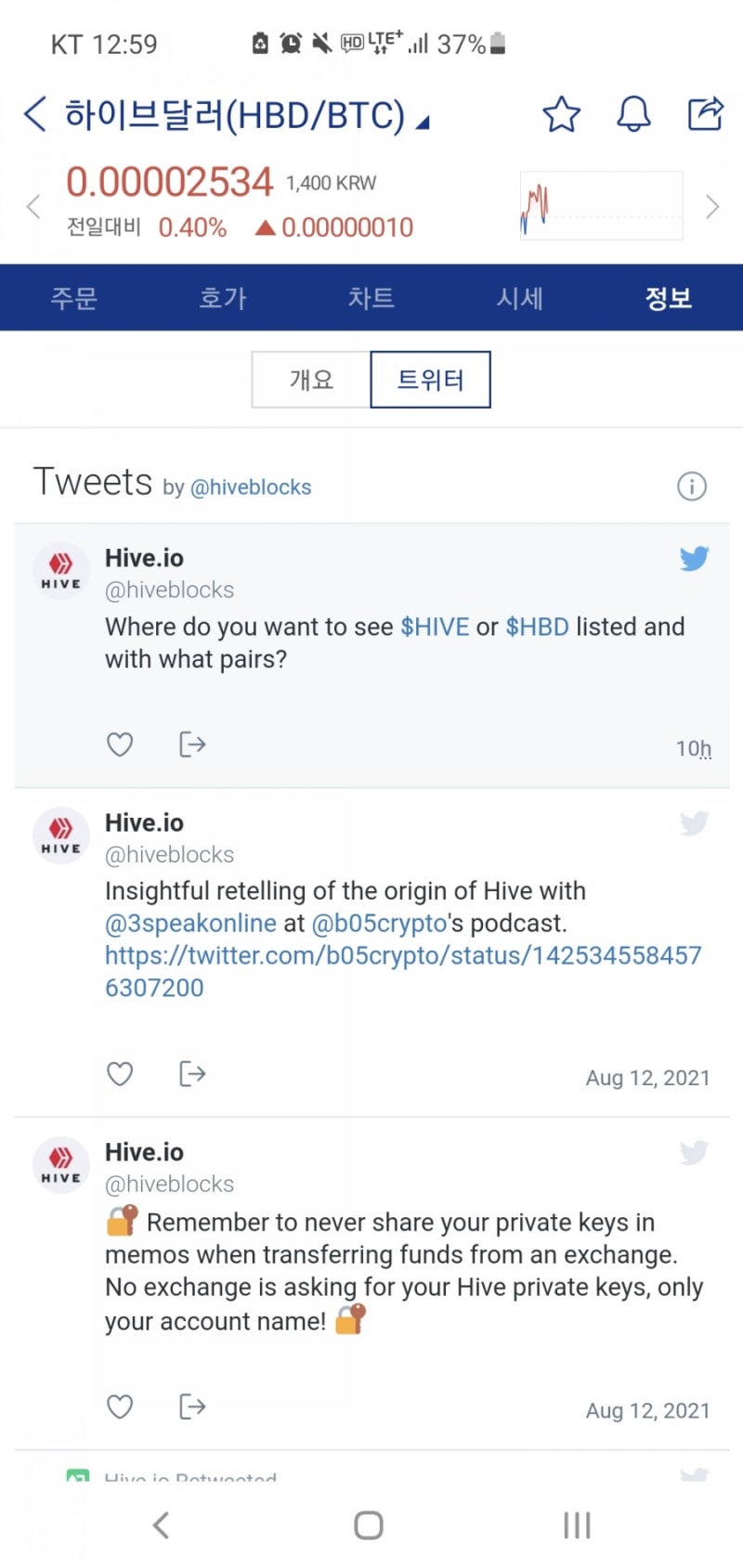Go to next coin with right chevron
Viewport: 743px width, 1568px height.
point(712,206)
